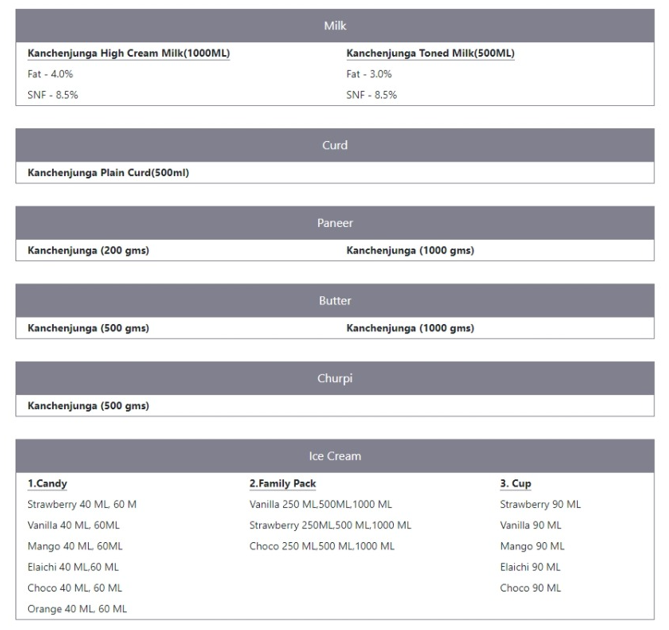The width and height of the screenshot is (669, 630).
Task: Select Paneer Kanchenjunga (1000 gms)
Action: click(x=410, y=250)
